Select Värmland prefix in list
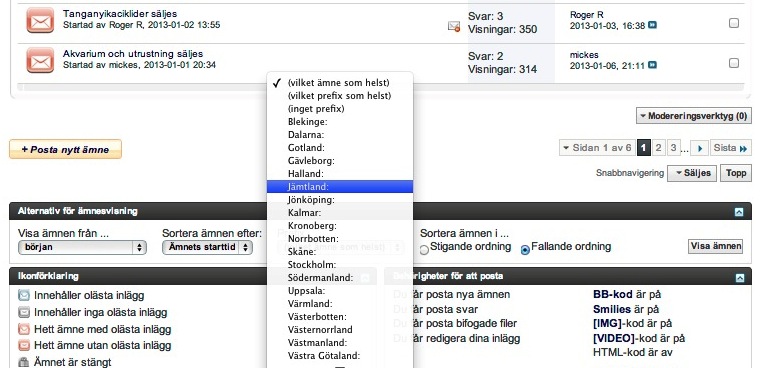This screenshot has width=777, height=368. 339,304
